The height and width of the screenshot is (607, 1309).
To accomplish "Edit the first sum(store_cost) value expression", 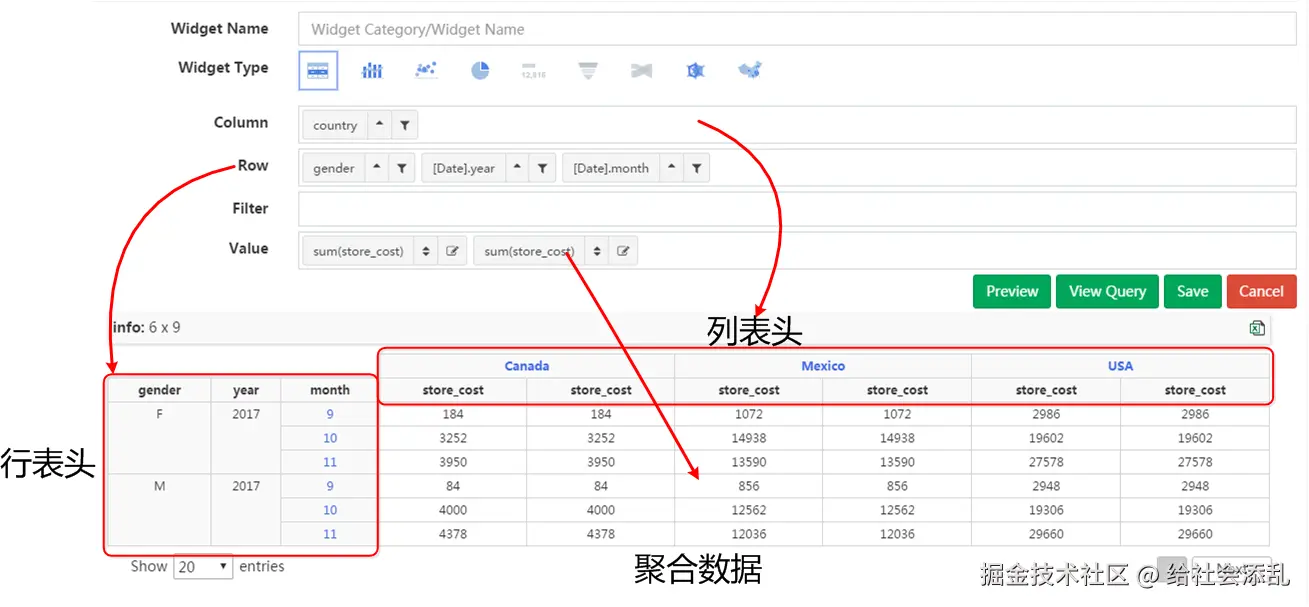I will pos(452,252).
